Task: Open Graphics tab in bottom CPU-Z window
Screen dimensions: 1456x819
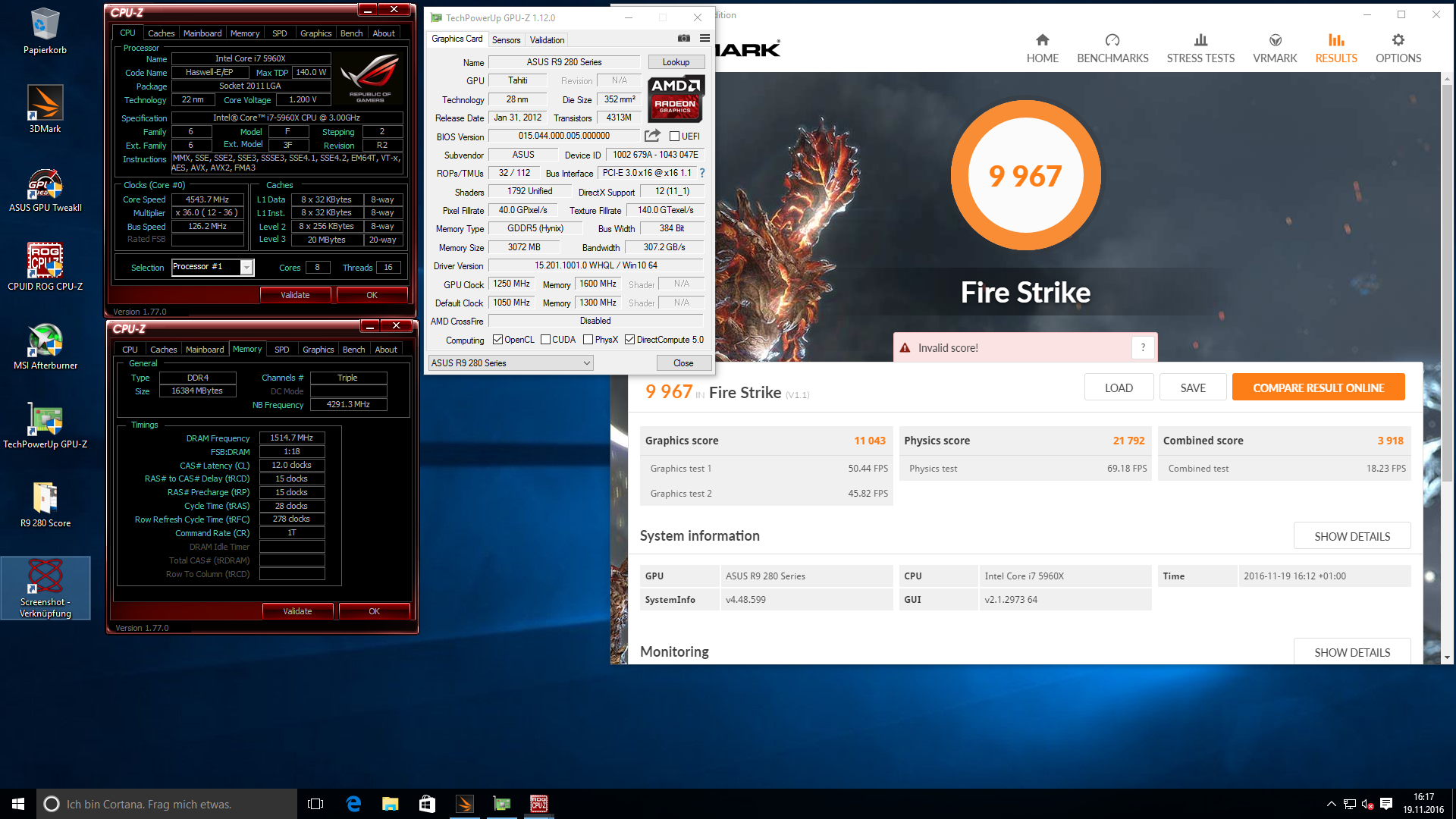Action: tap(318, 350)
